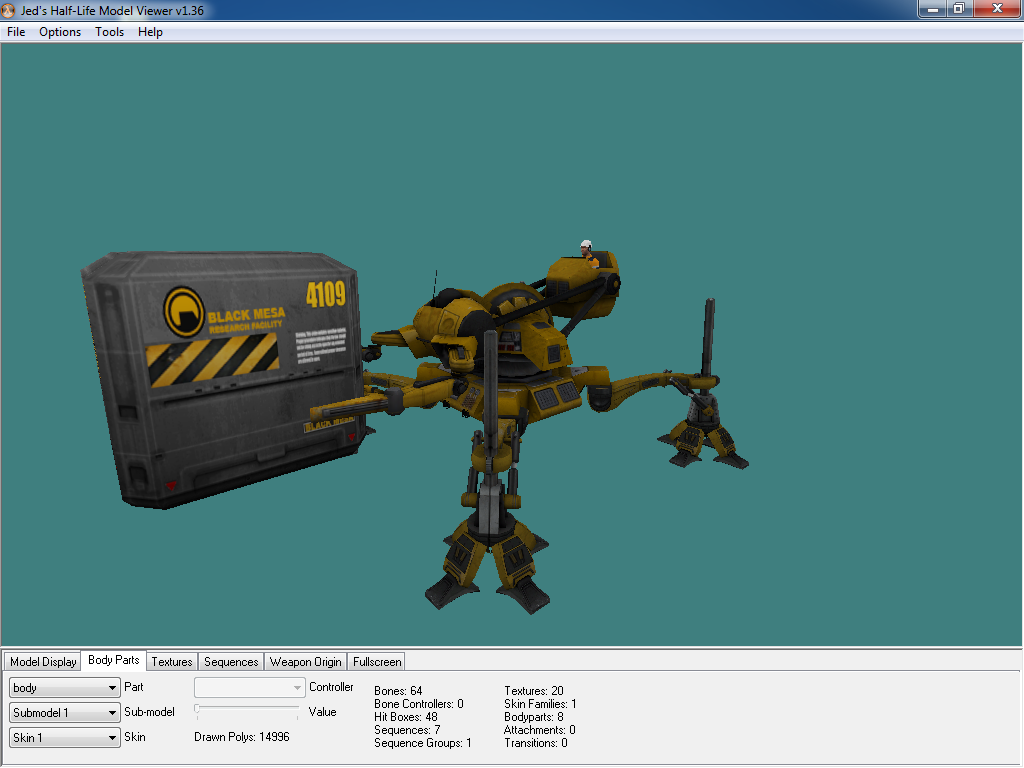Image resolution: width=1024 pixels, height=768 pixels.
Task: Click the 'Transitions: 0' statistic
Action: pos(536,743)
